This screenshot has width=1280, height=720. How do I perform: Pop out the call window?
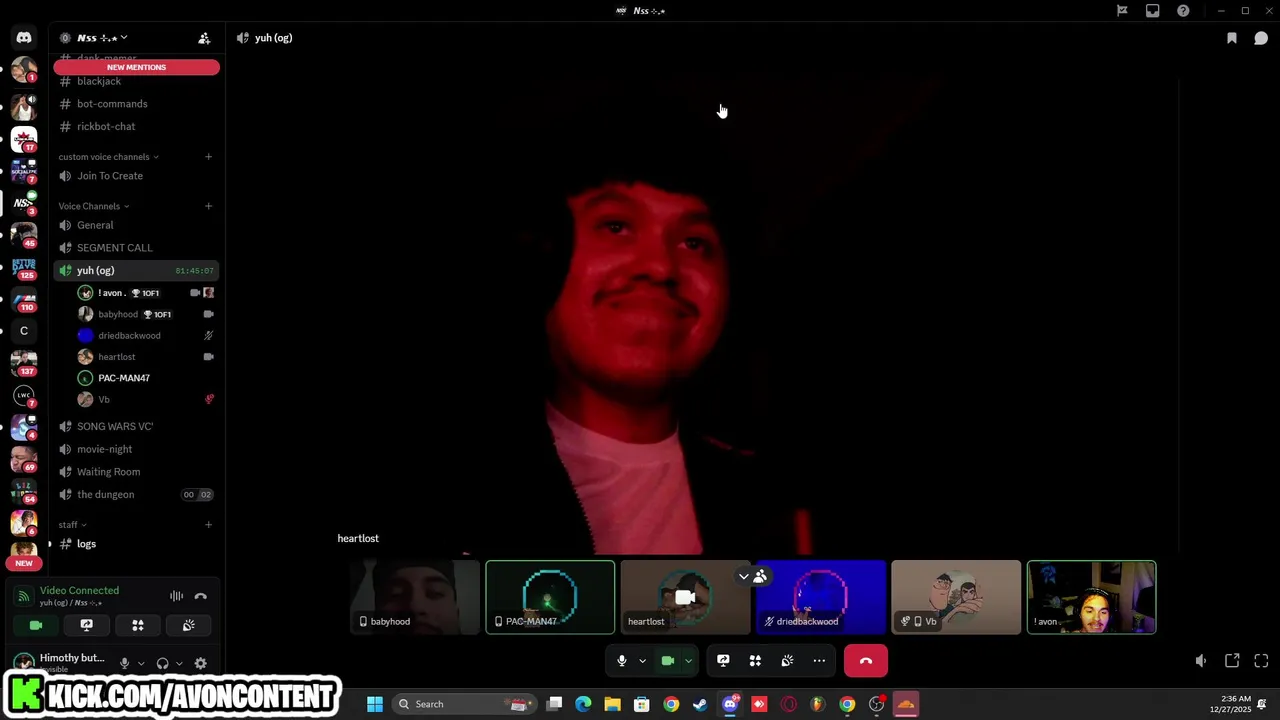coord(1232,661)
